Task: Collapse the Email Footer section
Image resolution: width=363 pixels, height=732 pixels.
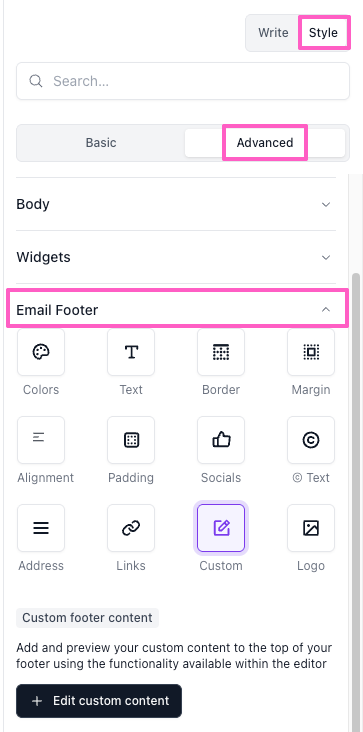Action: [174, 310]
